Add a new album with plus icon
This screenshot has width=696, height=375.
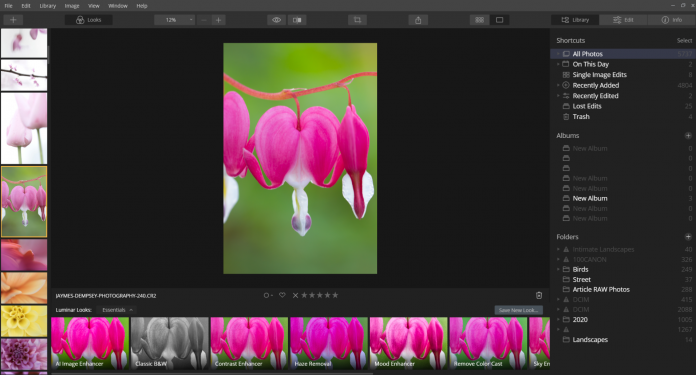688,135
